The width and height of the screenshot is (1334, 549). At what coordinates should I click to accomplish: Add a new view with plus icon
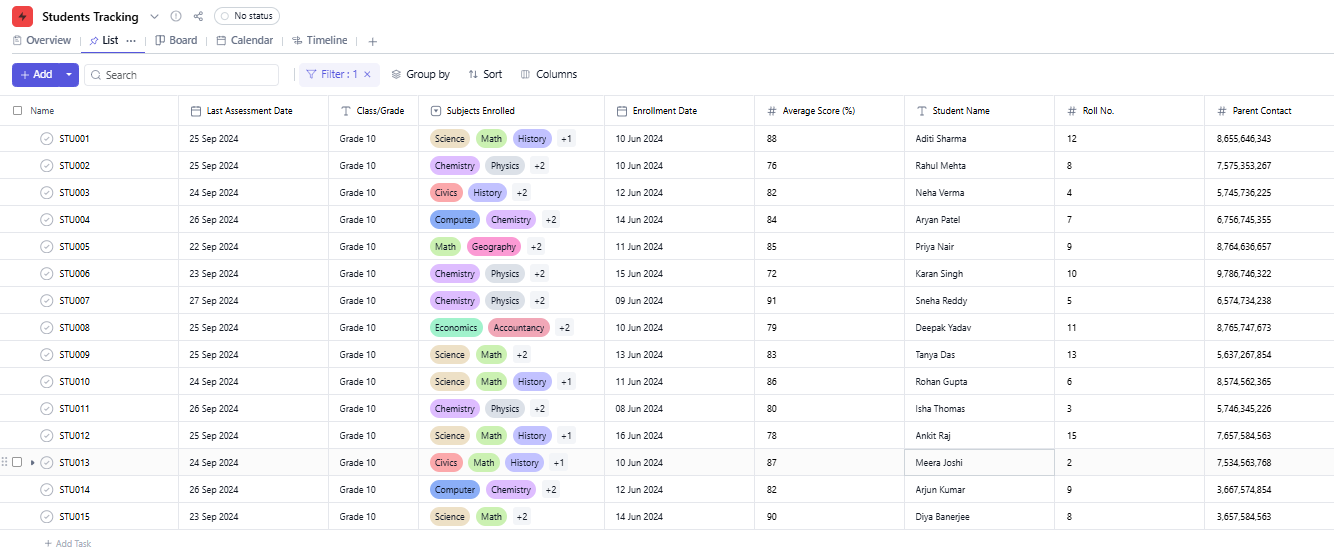pyautogui.click(x=373, y=41)
